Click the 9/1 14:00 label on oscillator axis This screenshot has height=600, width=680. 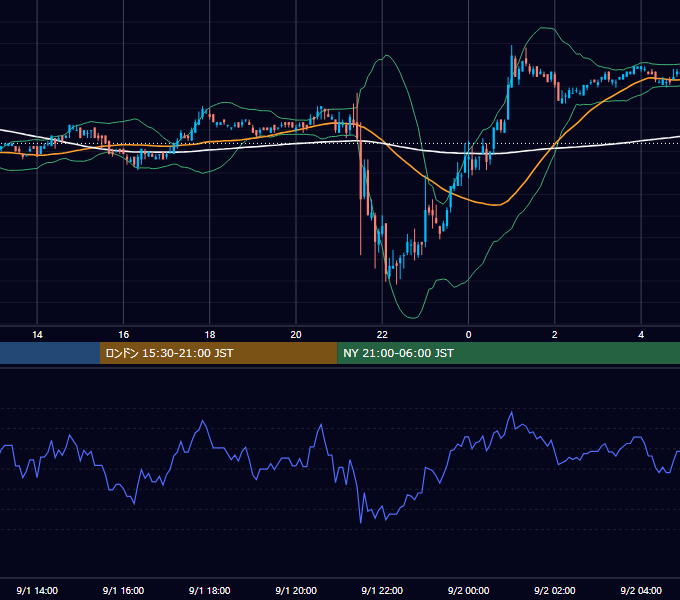tap(37, 591)
